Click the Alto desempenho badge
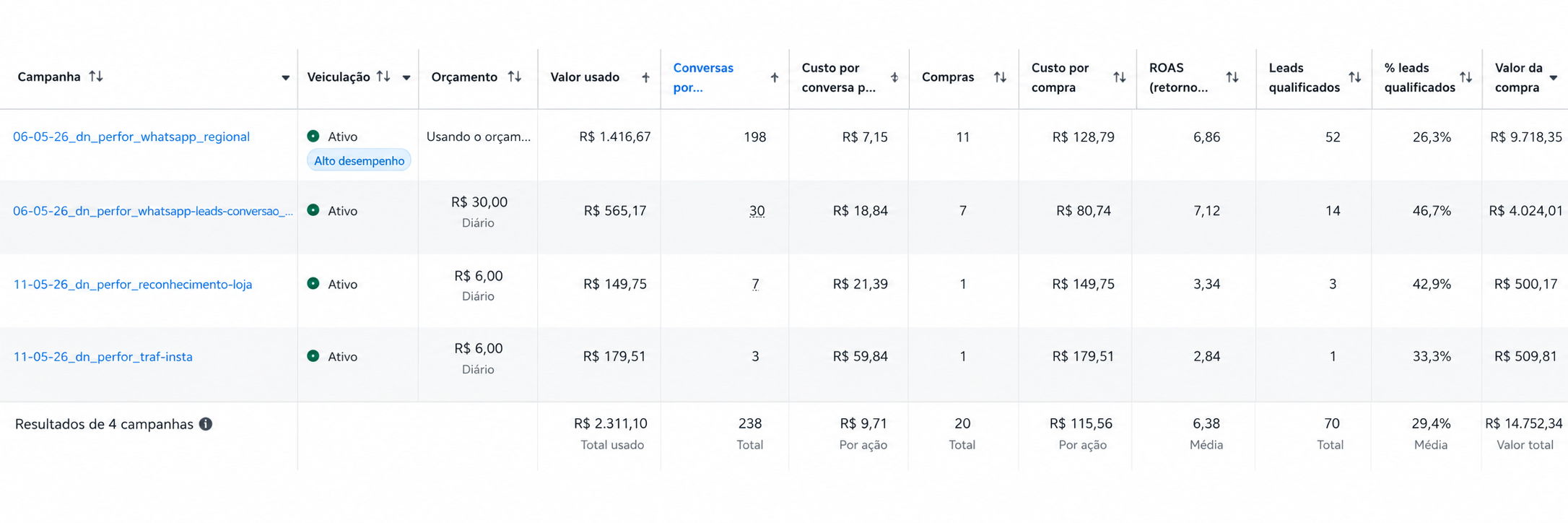The height and width of the screenshot is (523, 1568). point(359,161)
